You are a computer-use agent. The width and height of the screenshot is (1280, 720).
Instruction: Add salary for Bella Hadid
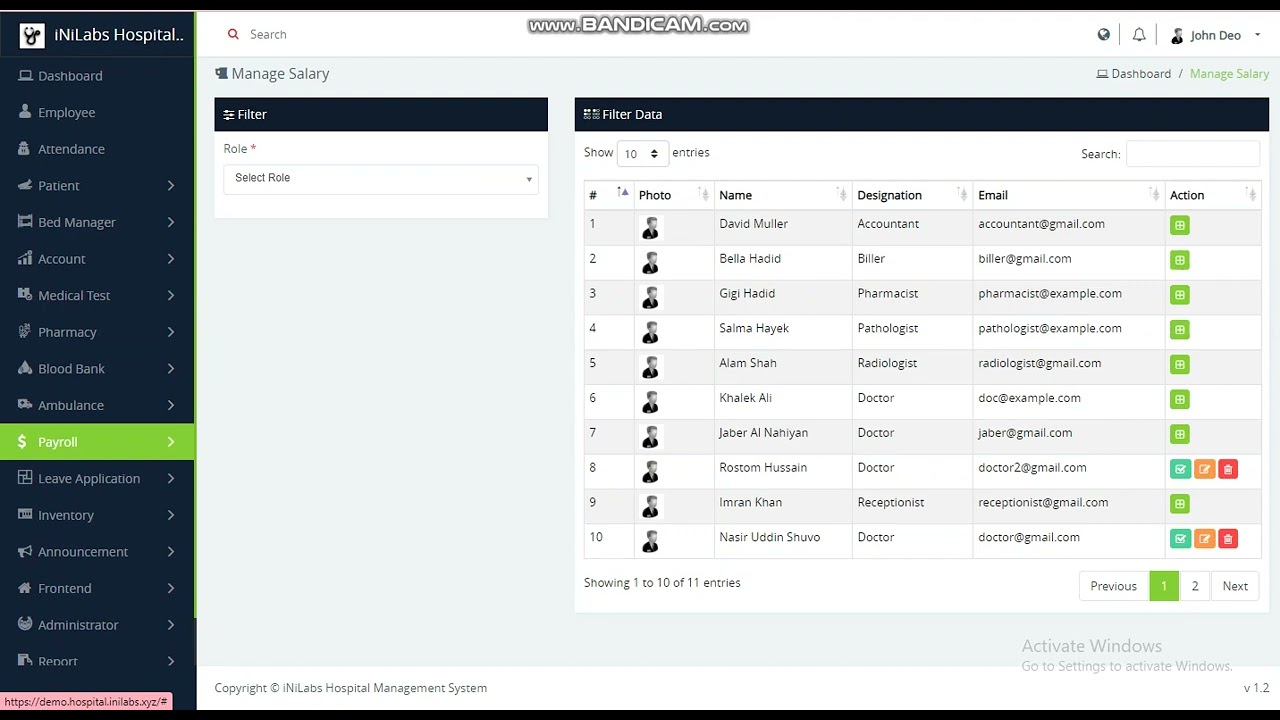(1180, 260)
